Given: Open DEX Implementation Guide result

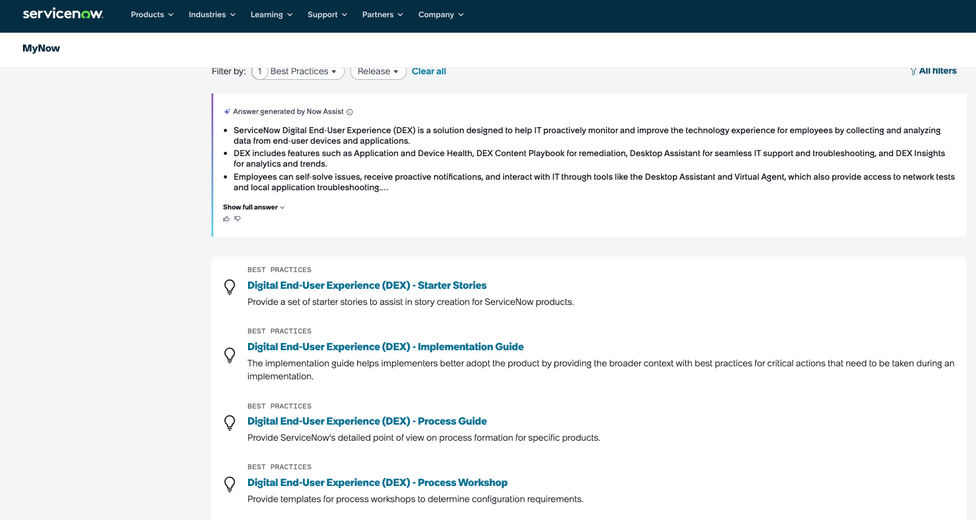Looking at the screenshot, I should pyautogui.click(x=385, y=347).
